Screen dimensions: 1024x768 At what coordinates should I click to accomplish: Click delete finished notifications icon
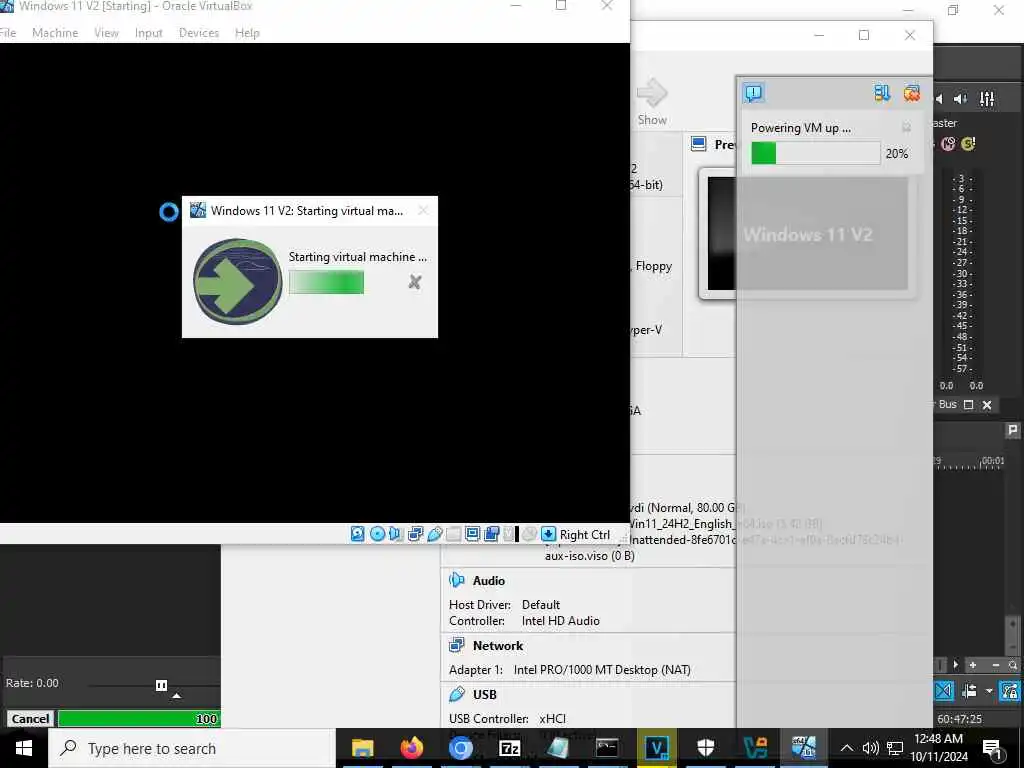tap(912, 93)
